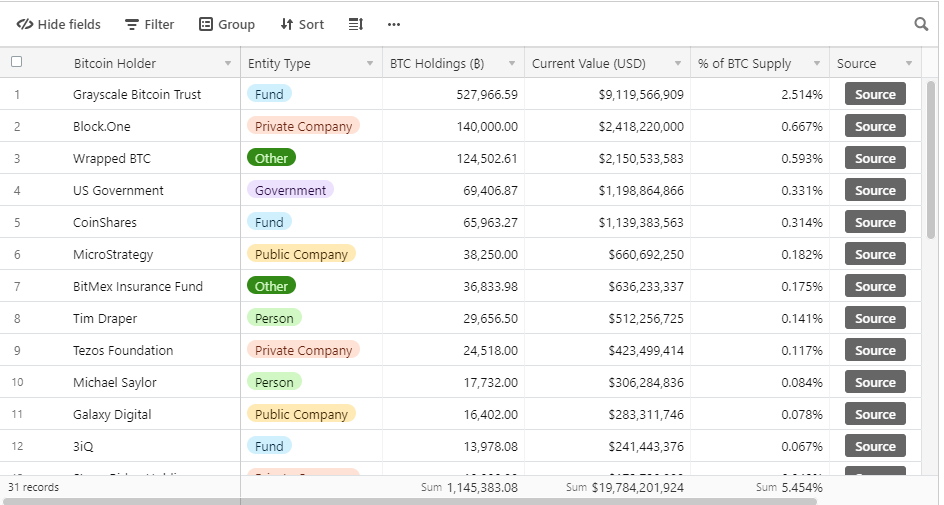Open the row height icon
The height and width of the screenshot is (505, 944).
coord(356,24)
